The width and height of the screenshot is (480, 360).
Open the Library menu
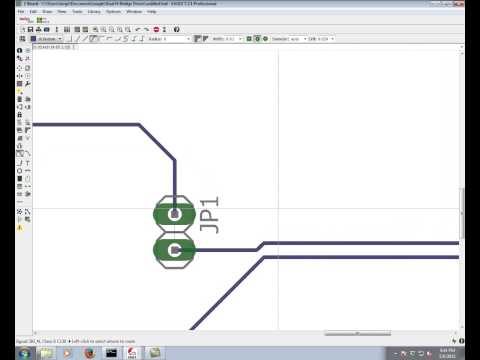pos(94,12)
